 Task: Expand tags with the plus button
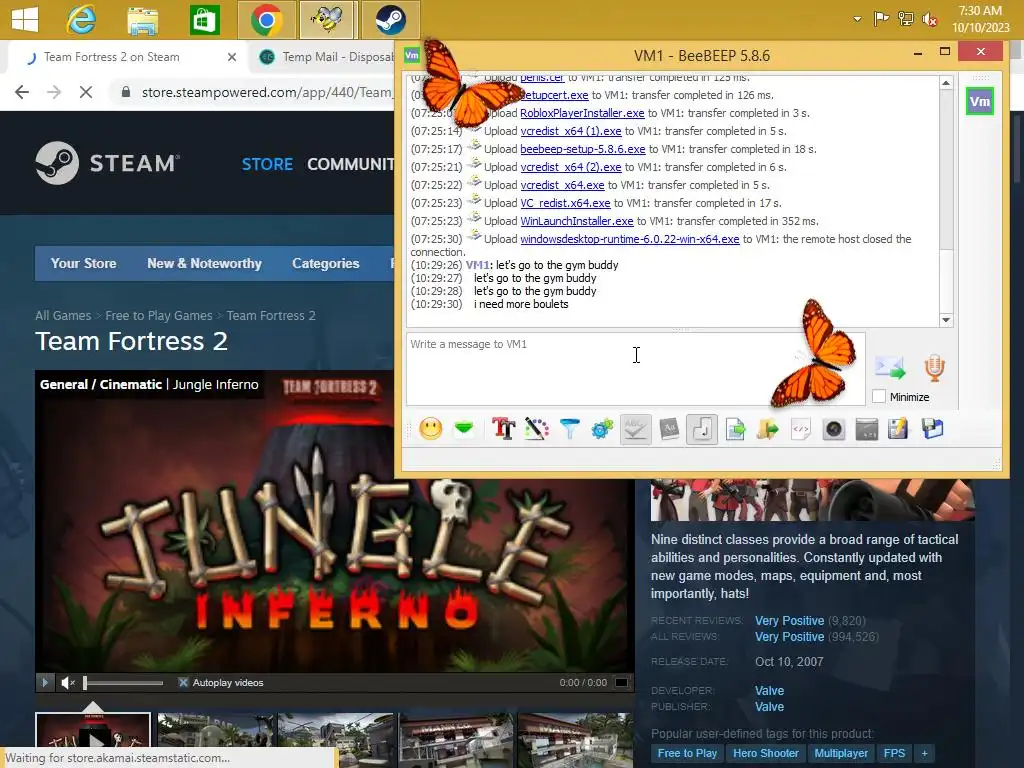click(924, 753)
